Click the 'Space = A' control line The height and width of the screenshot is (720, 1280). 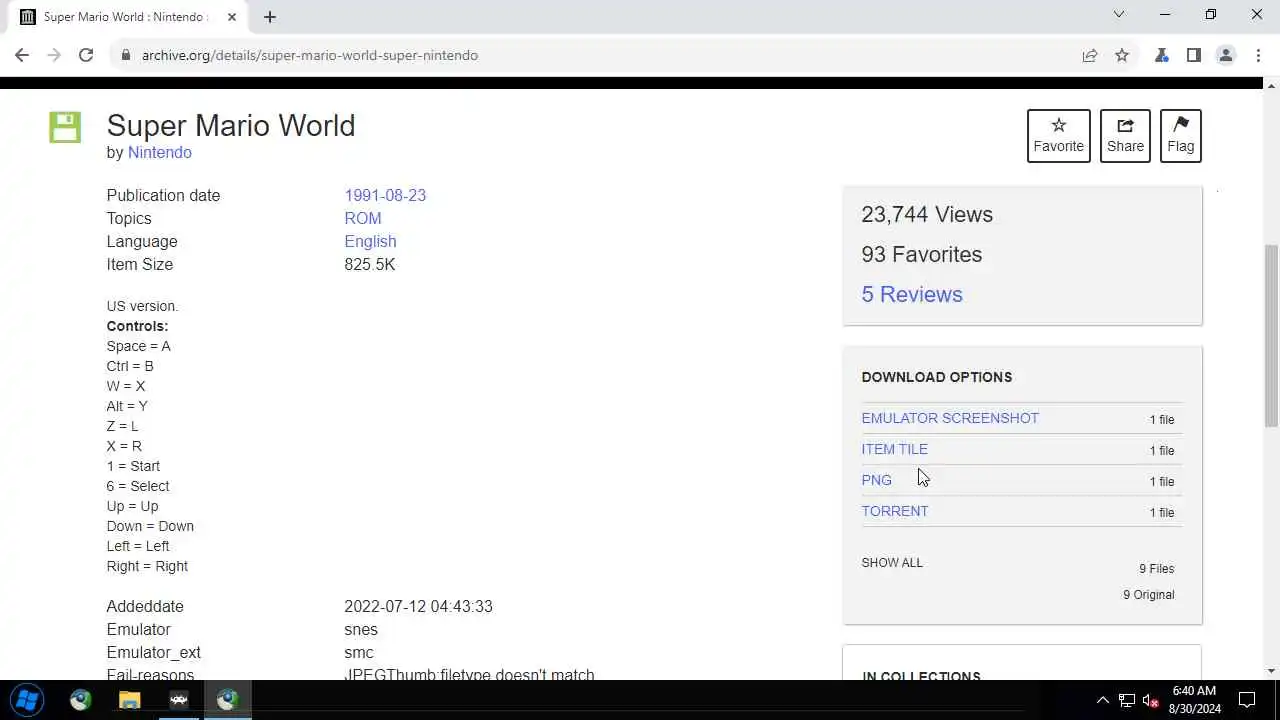(x=139, y=346)
